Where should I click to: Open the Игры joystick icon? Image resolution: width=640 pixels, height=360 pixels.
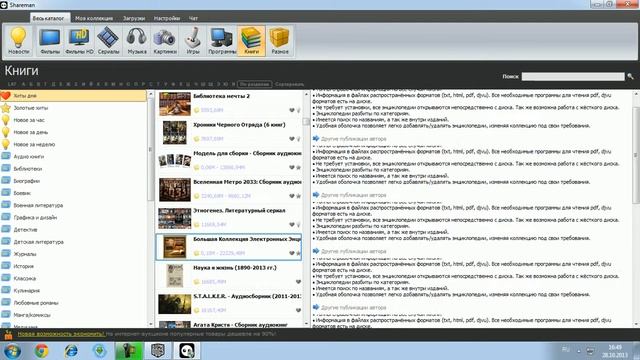point(193,40)
